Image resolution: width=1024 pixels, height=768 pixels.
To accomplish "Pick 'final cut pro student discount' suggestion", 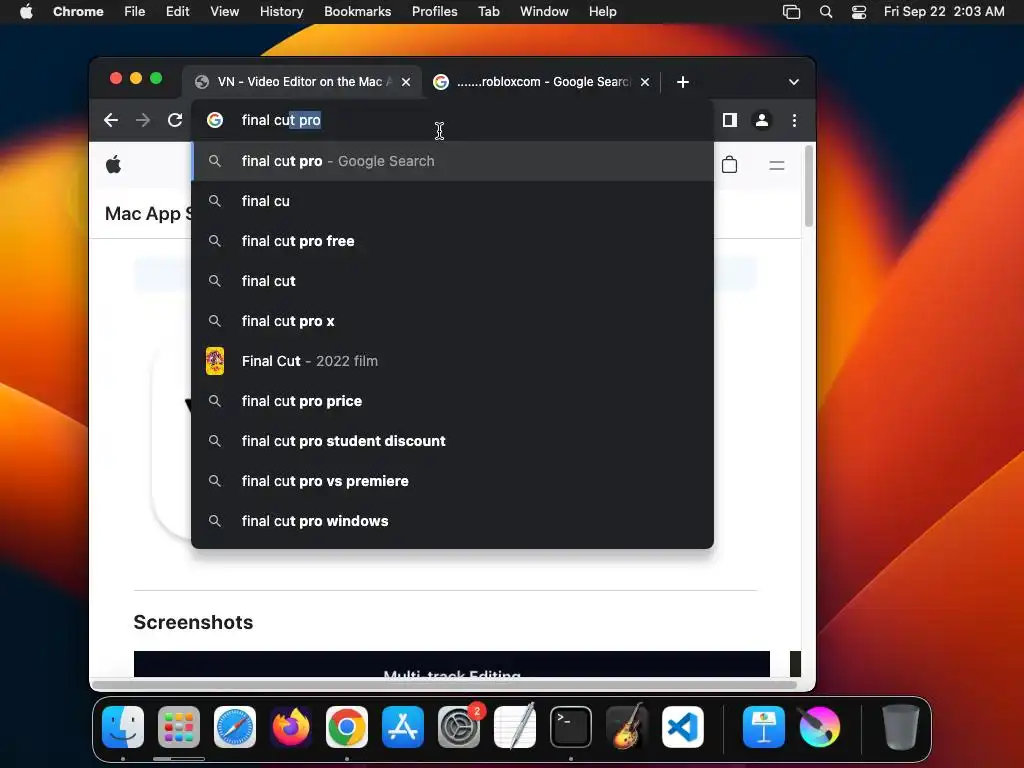I will tap(453, 441).
